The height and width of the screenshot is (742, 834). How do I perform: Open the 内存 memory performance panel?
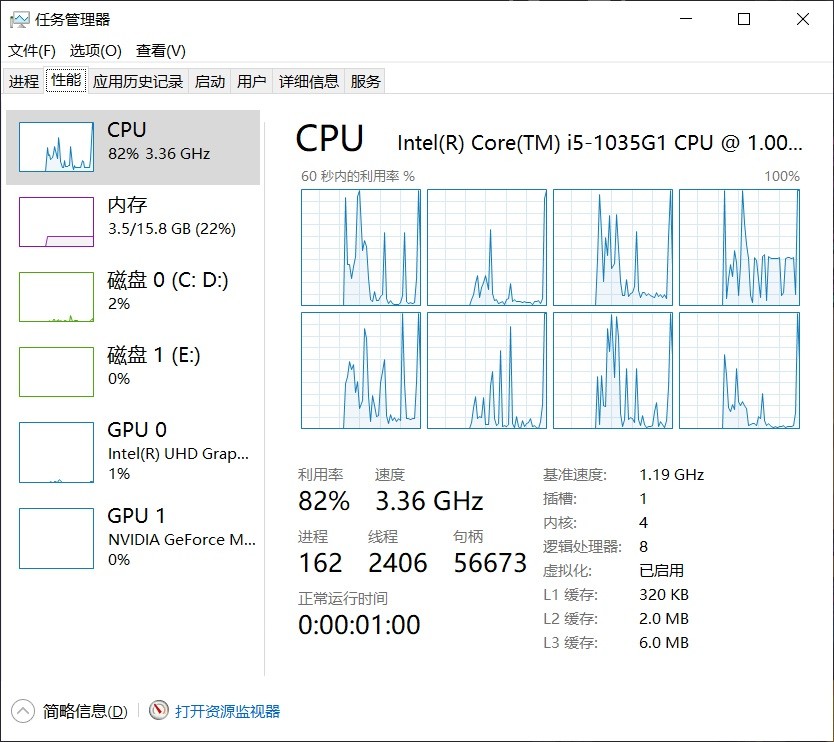133,222
